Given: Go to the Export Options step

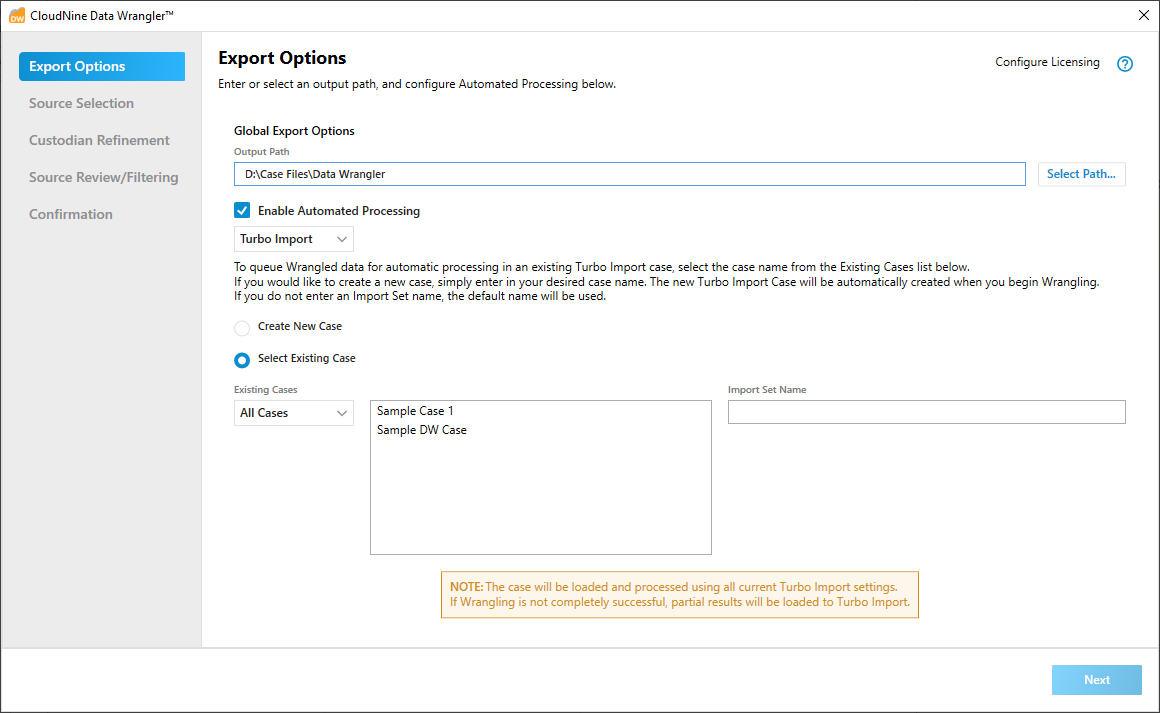Looking at the screenshot, I should coord(102,67).
